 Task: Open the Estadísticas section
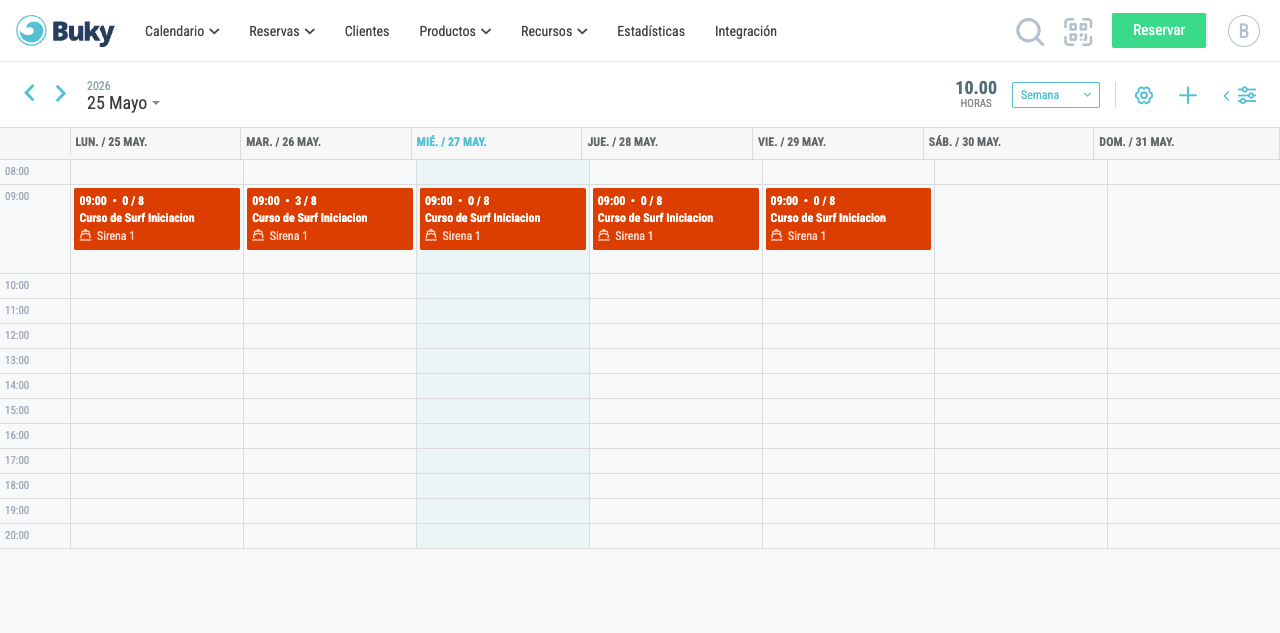tap(651, 31)
